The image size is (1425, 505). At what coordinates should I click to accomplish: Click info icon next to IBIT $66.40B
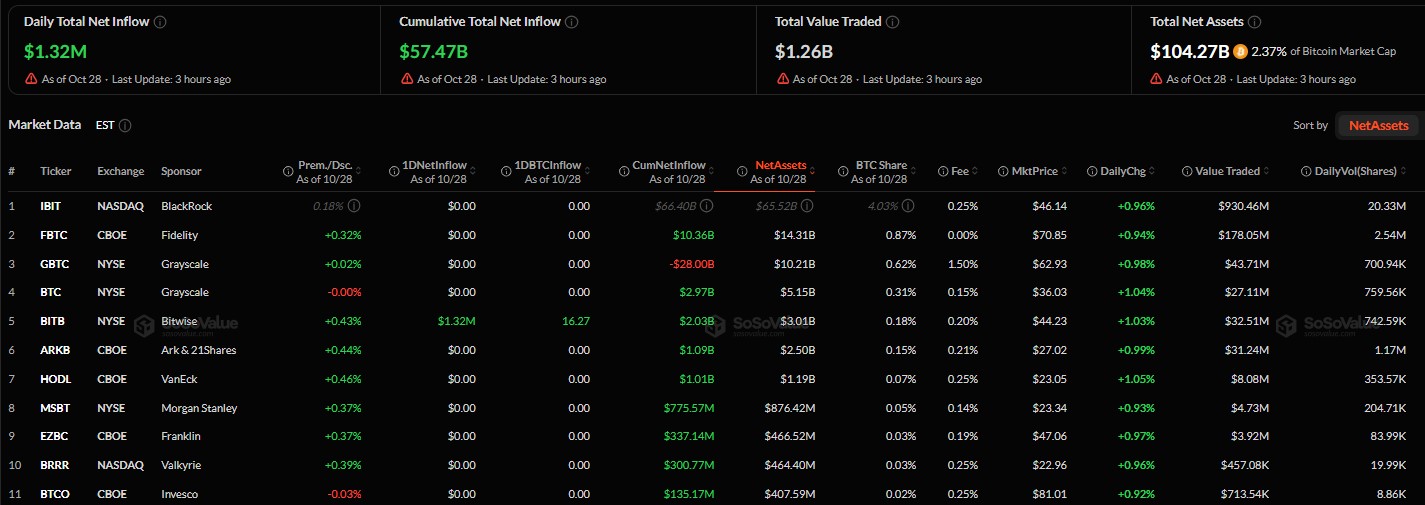click(x=707, y=206)
